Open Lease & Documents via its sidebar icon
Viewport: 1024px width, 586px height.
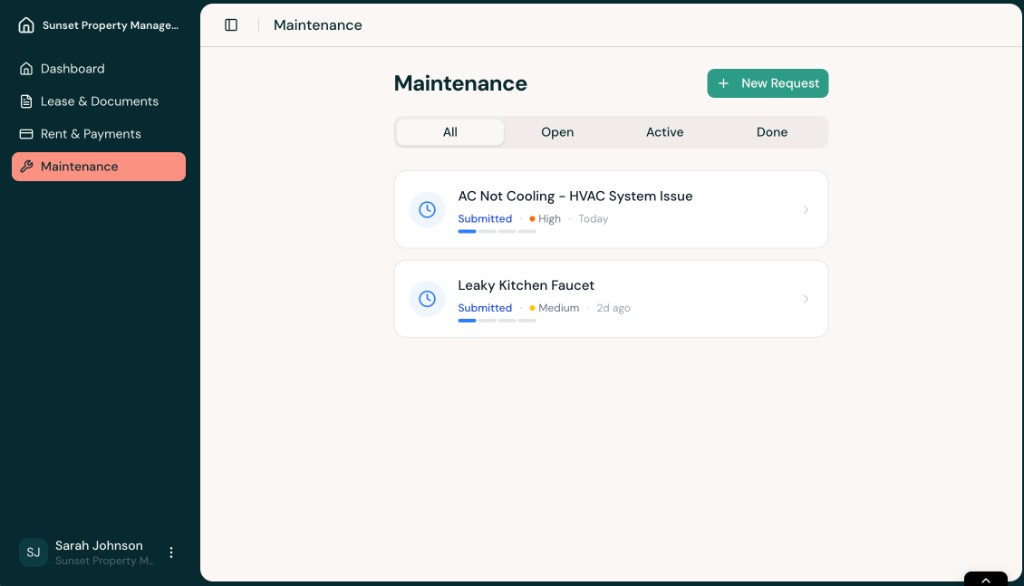pos(24,101)
